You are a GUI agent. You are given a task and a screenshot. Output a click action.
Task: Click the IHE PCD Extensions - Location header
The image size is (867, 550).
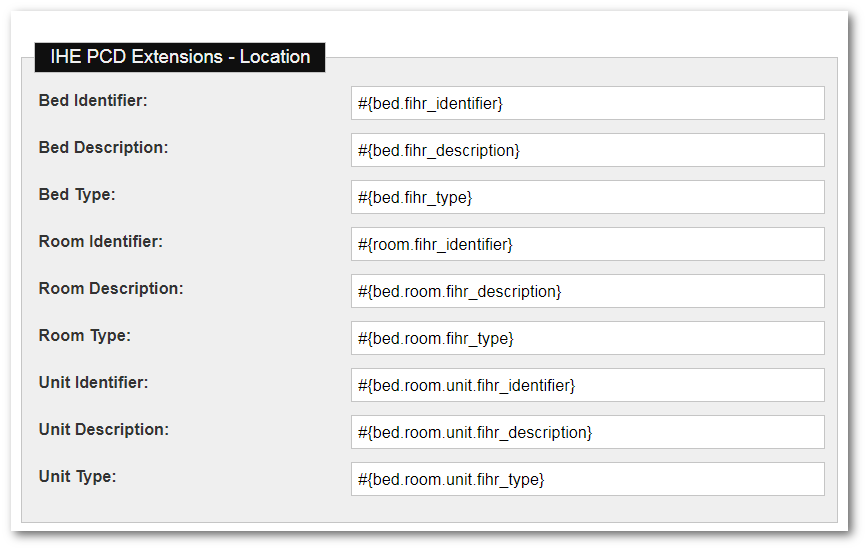180,57
